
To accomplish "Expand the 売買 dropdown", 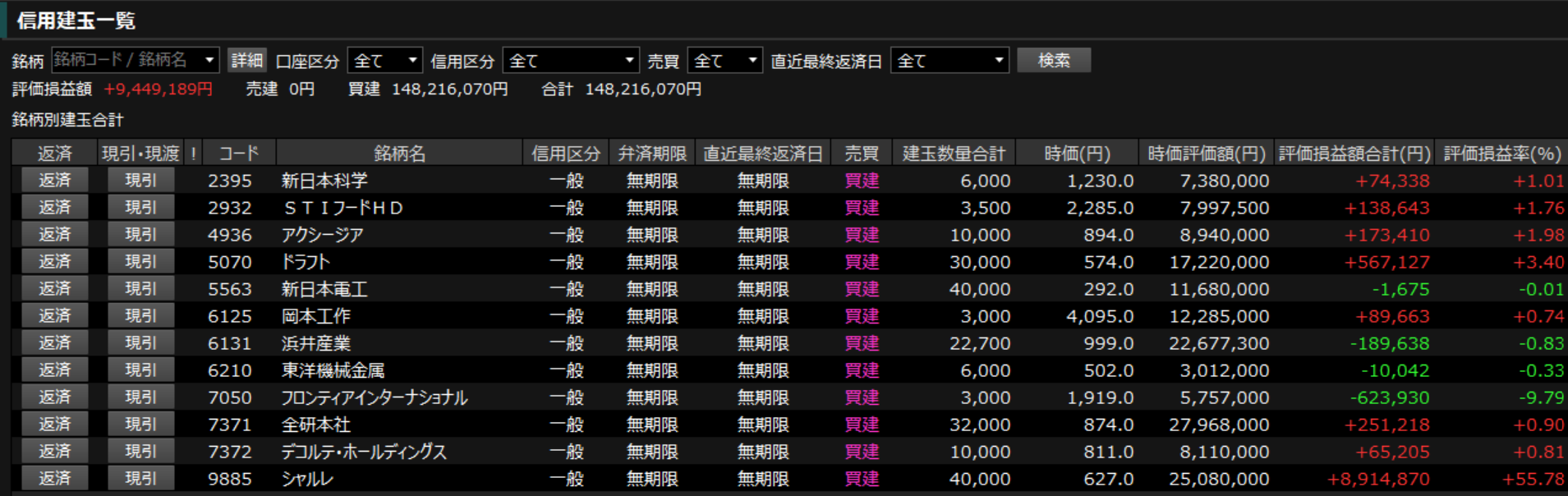I will pos(724,60).
